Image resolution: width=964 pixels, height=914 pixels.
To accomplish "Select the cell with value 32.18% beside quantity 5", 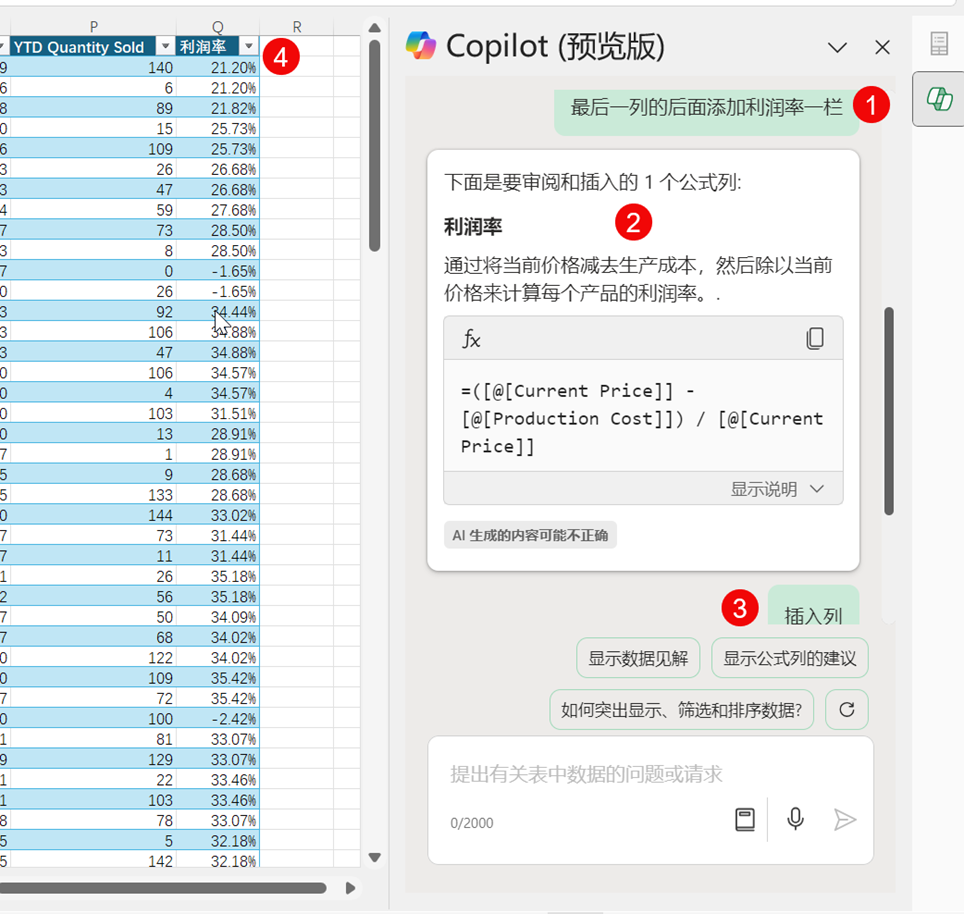I will tap(218, 841).
